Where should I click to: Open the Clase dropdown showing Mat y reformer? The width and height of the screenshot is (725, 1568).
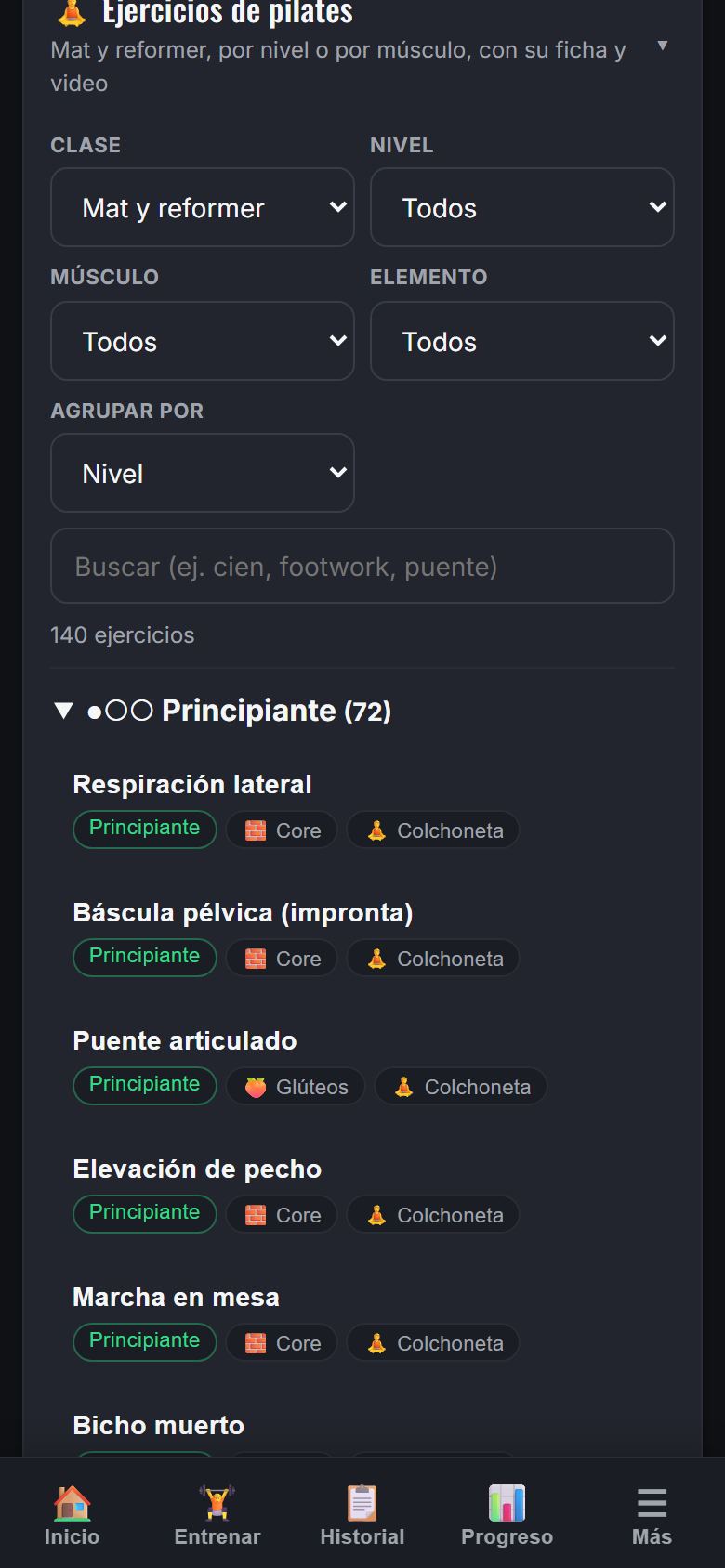click(x=203, y=208)
